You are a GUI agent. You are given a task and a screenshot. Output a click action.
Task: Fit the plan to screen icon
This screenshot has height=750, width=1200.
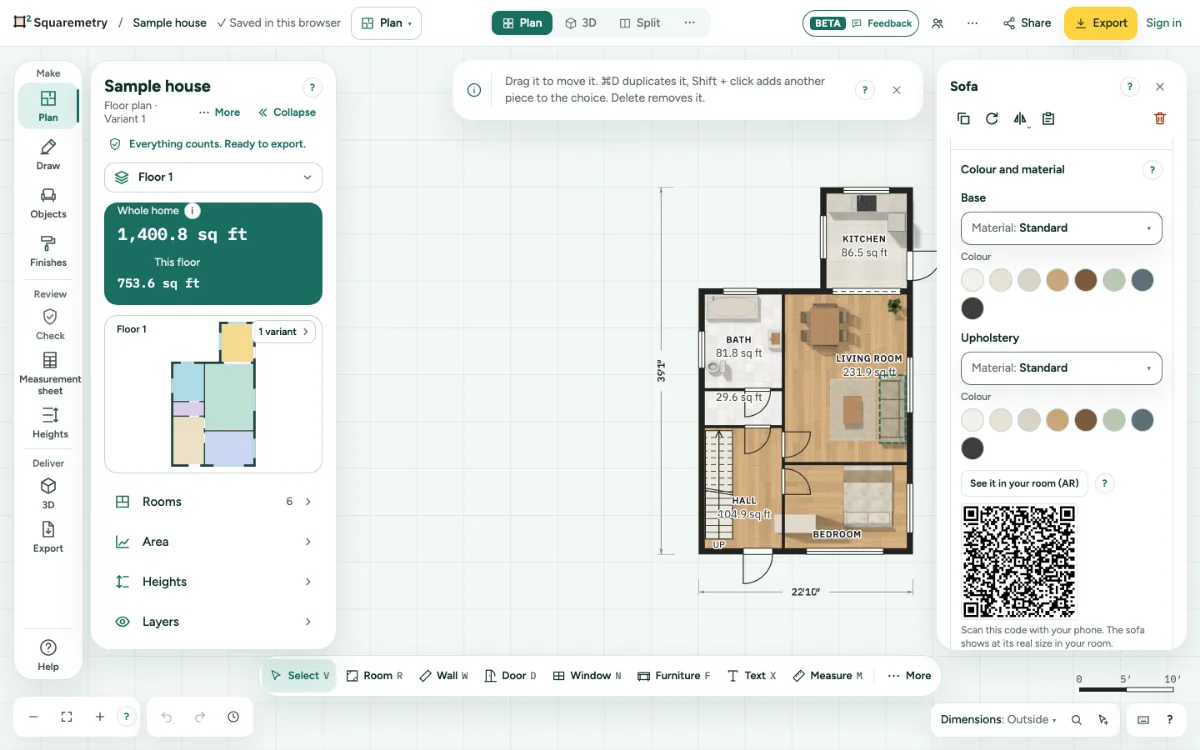pyautogui.click(x=67, y=717)
